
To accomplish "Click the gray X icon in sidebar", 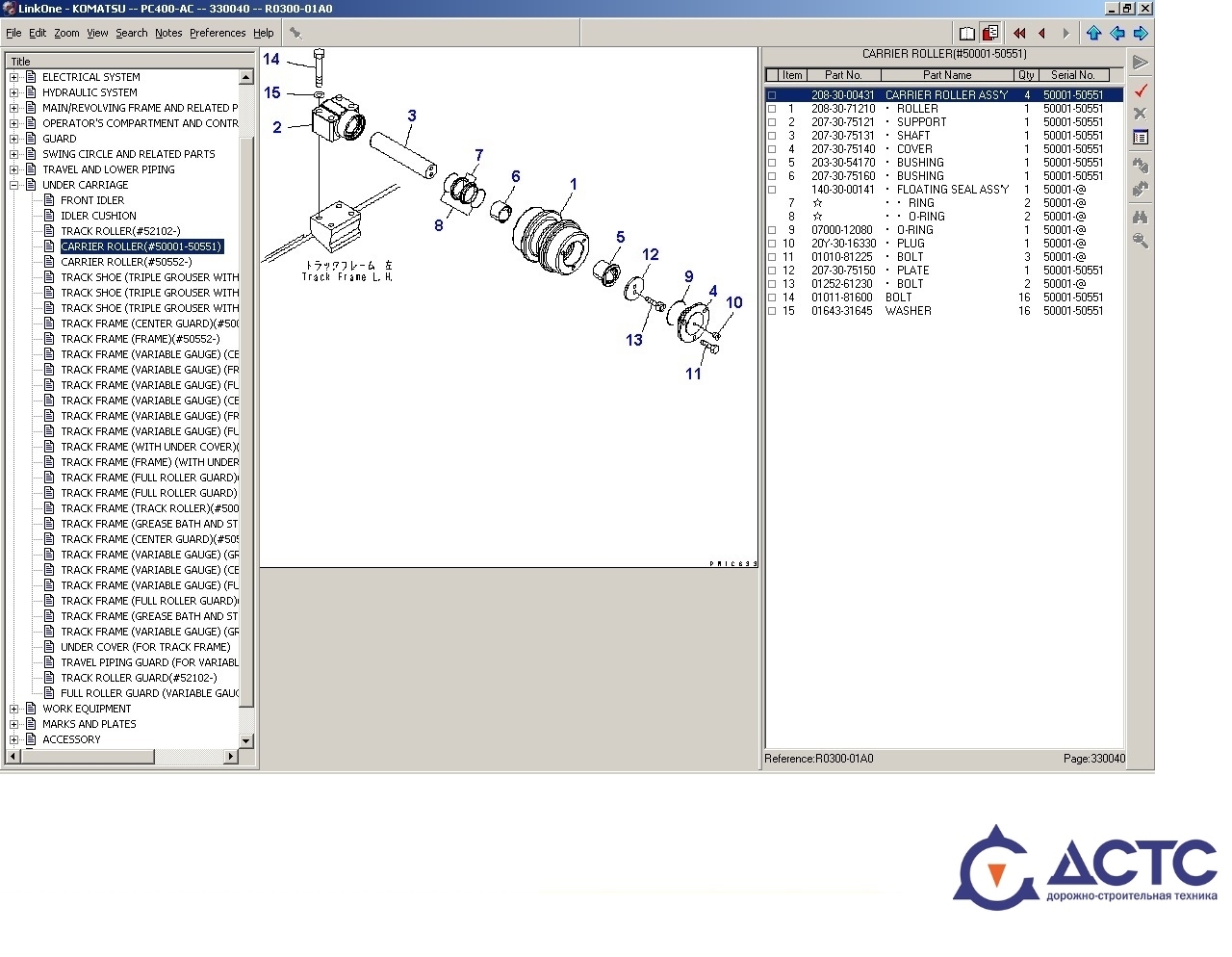I will 1141,114.
